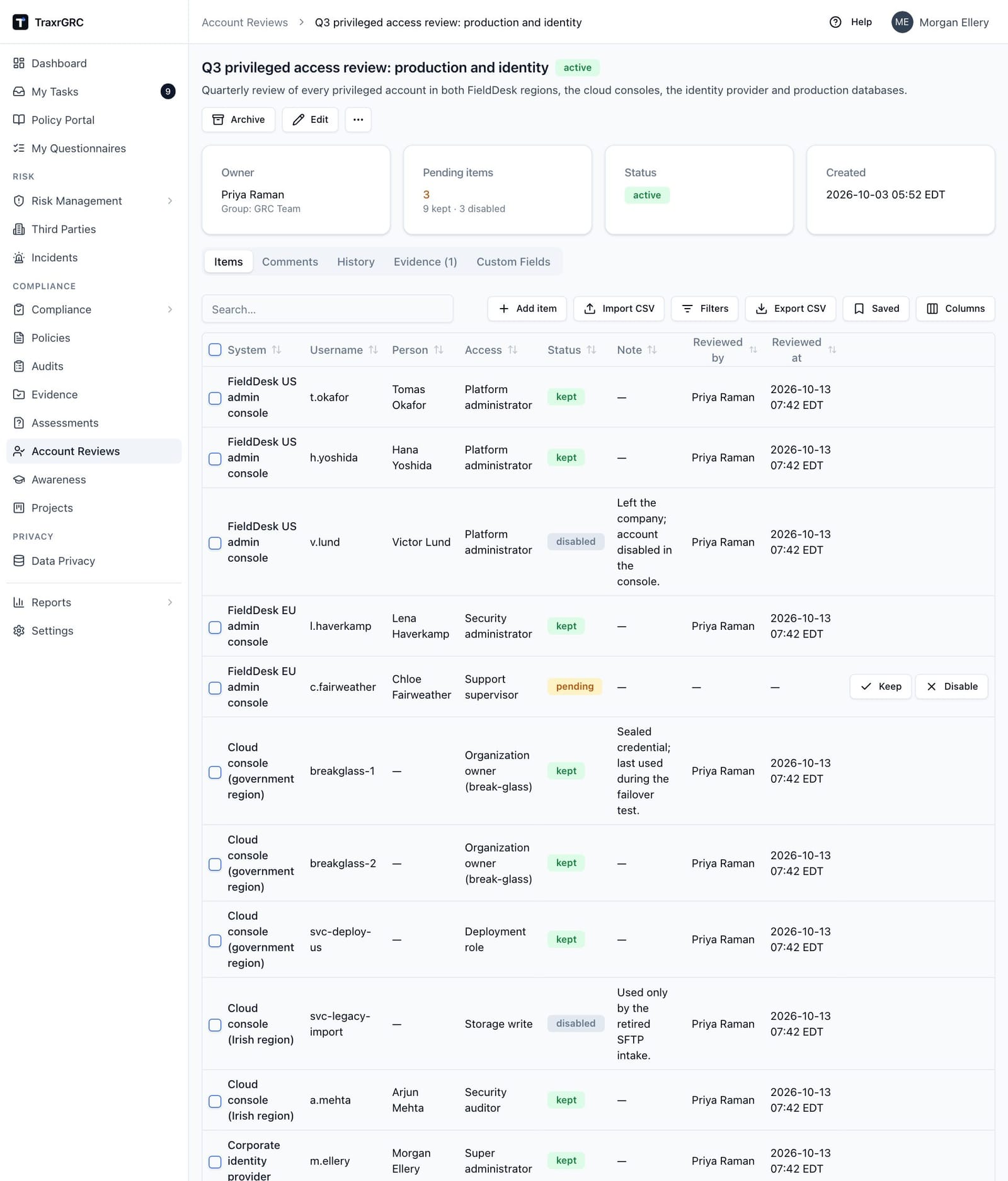Expand the Compliance submenu chevron
Screen dimensions: 1008x1181
point(169,309)
